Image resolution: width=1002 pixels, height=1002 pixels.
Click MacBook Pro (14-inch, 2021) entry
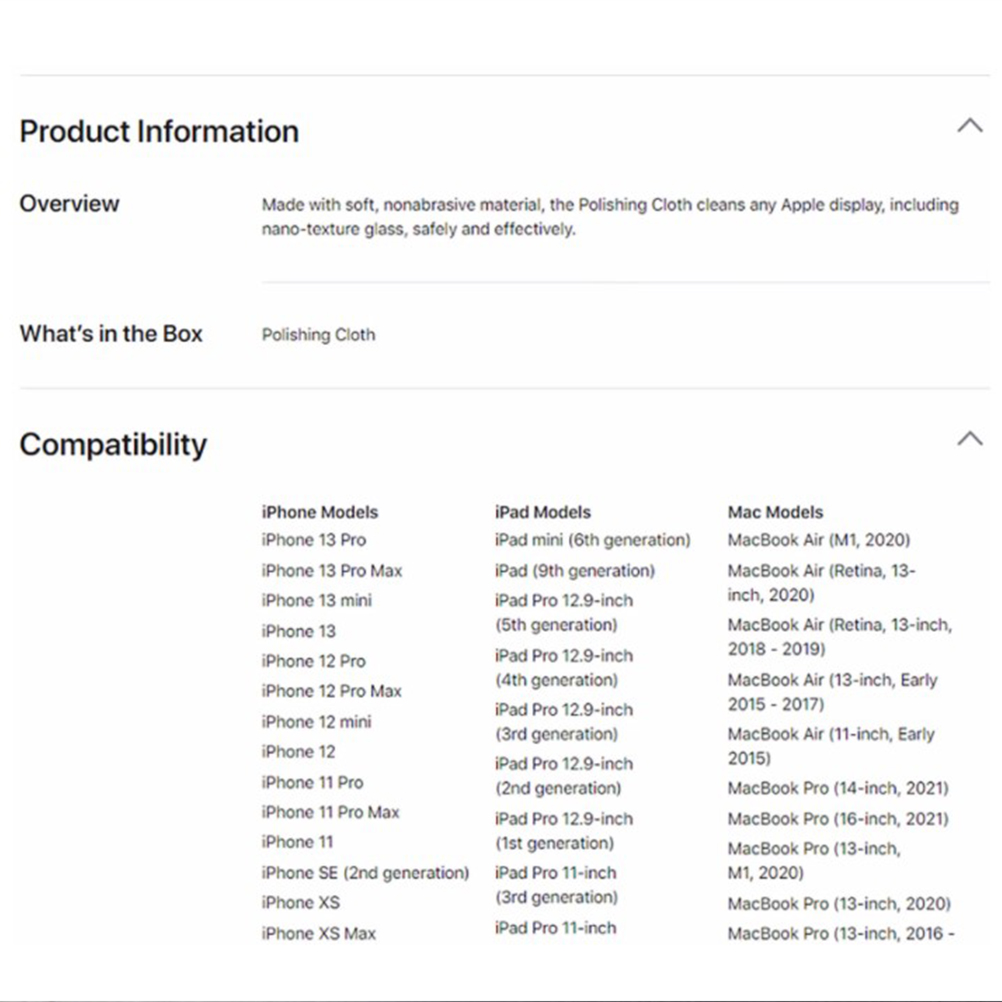point(838,788)
